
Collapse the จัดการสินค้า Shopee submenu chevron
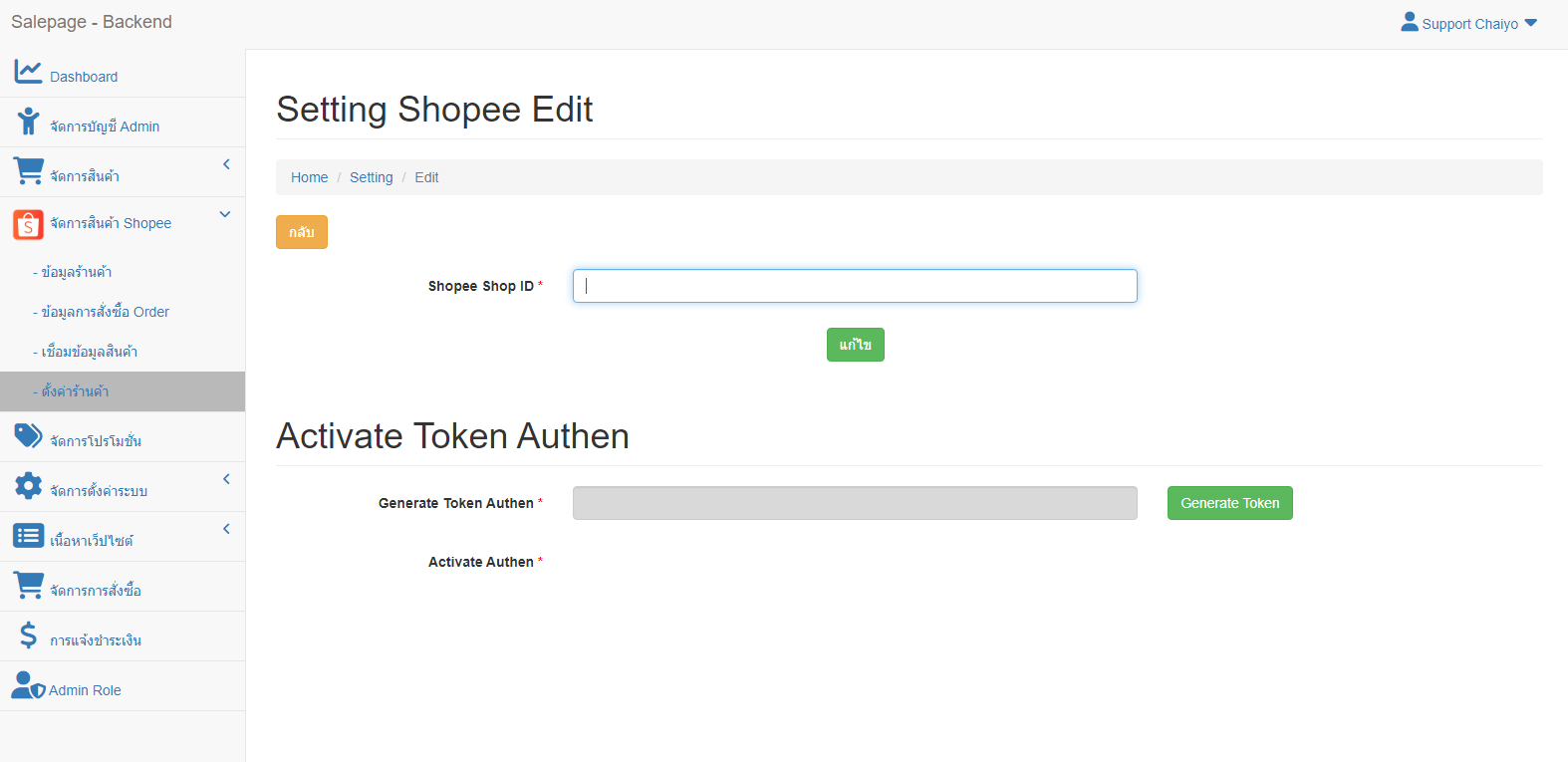pos(225,214)
